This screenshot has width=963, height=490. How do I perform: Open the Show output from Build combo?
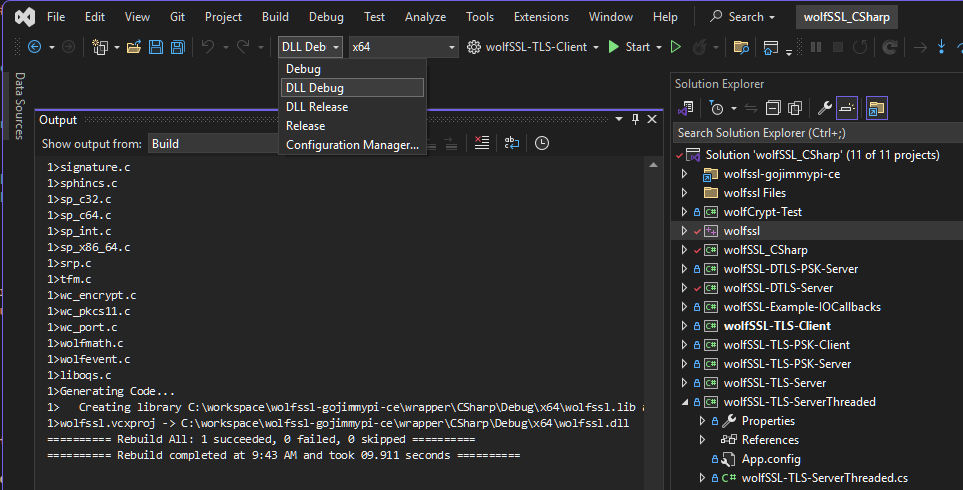213,144
